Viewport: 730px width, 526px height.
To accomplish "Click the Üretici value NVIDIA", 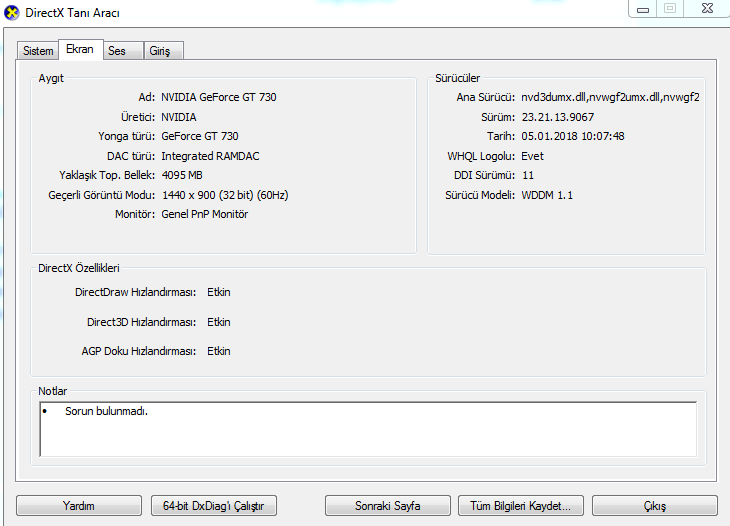I will (179, 117).
